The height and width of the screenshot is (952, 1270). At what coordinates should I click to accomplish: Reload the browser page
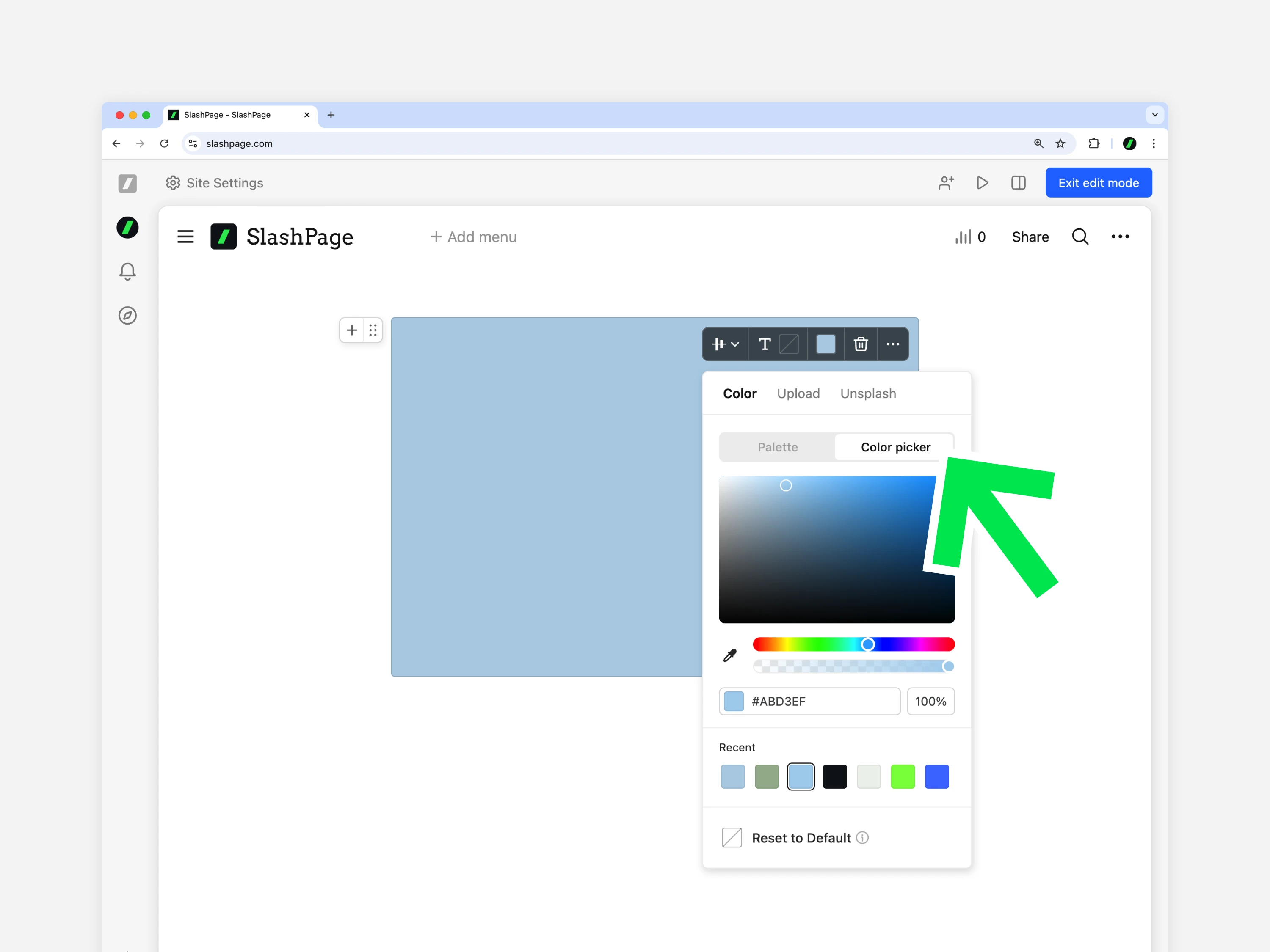coord(164,143)
